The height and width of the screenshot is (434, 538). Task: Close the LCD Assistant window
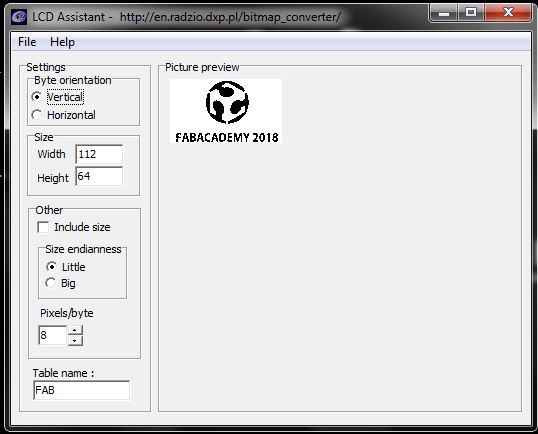508,13
